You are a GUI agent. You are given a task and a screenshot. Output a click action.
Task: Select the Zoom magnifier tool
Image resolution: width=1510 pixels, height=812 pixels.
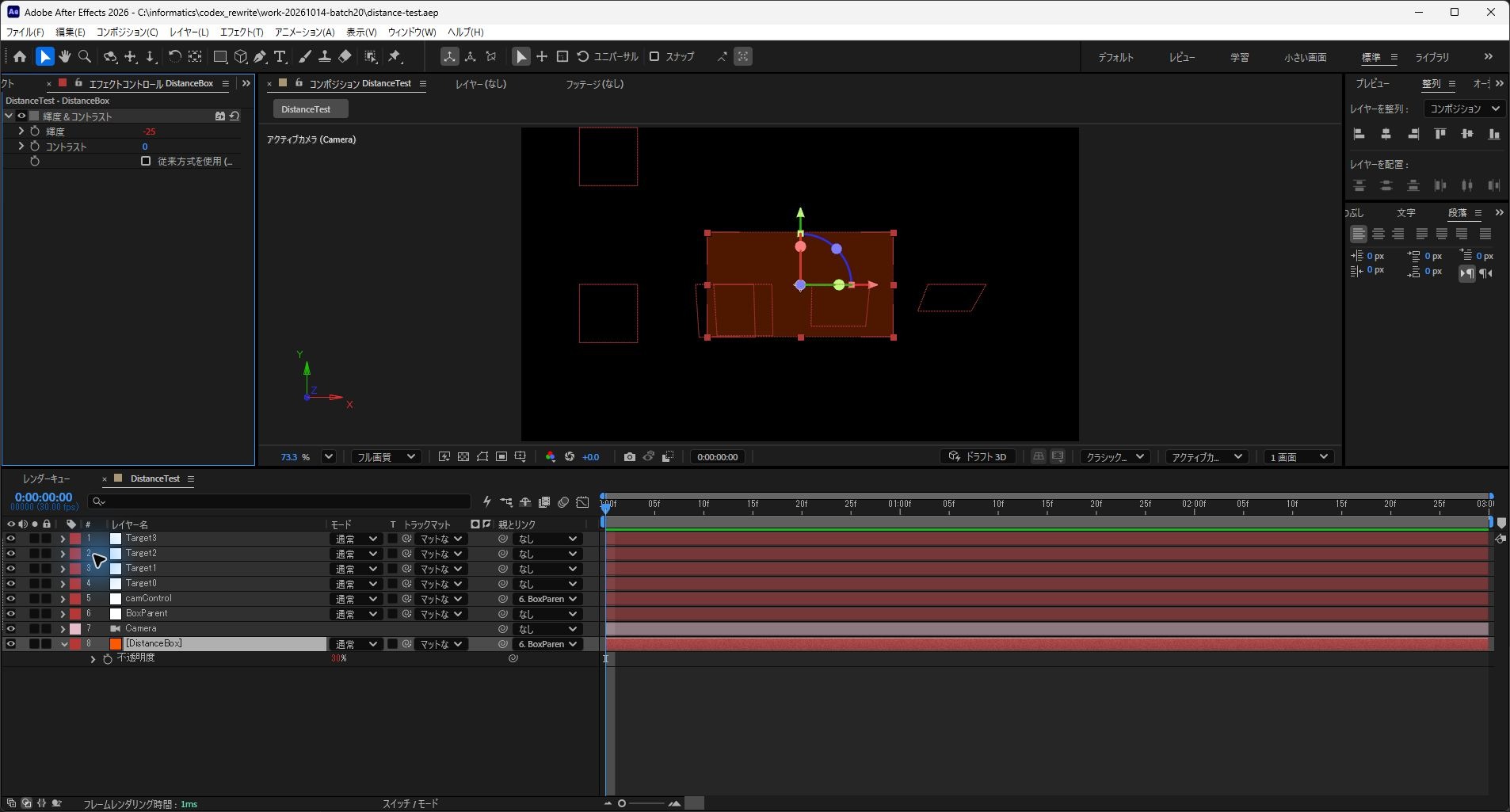85,56
